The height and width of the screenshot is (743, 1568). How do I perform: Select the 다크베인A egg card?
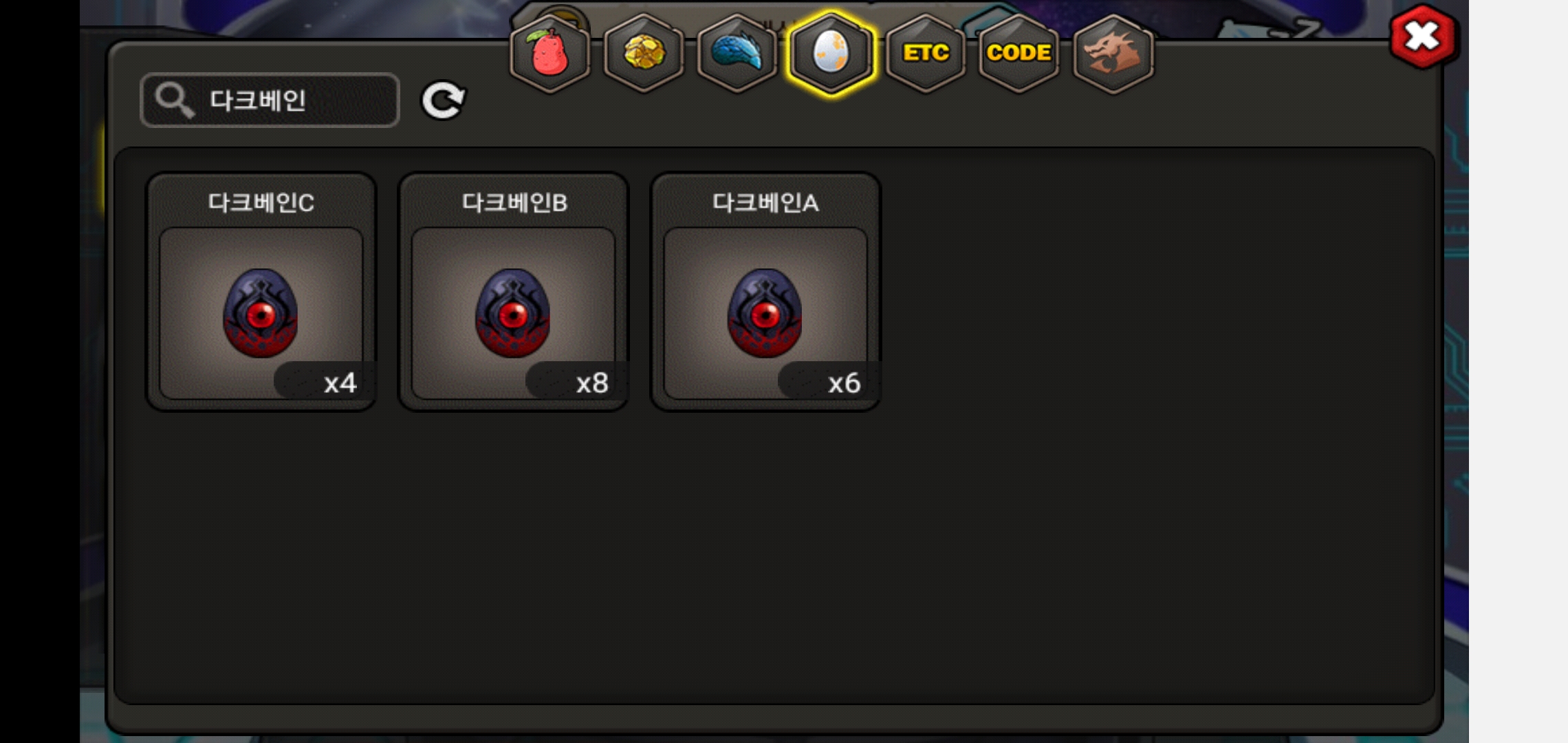[x=765, y=292]
